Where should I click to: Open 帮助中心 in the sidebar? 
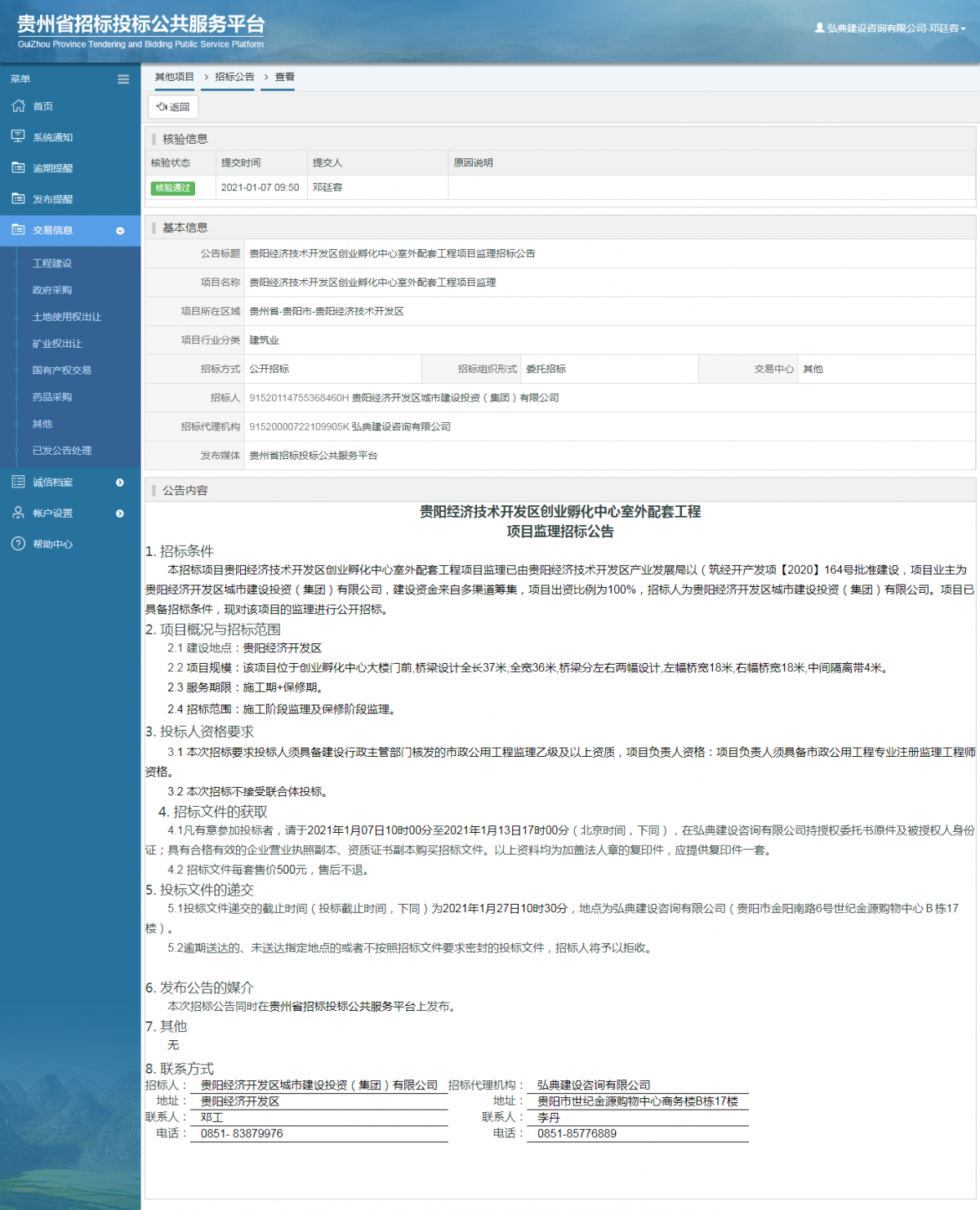click(x=52, y=545)
